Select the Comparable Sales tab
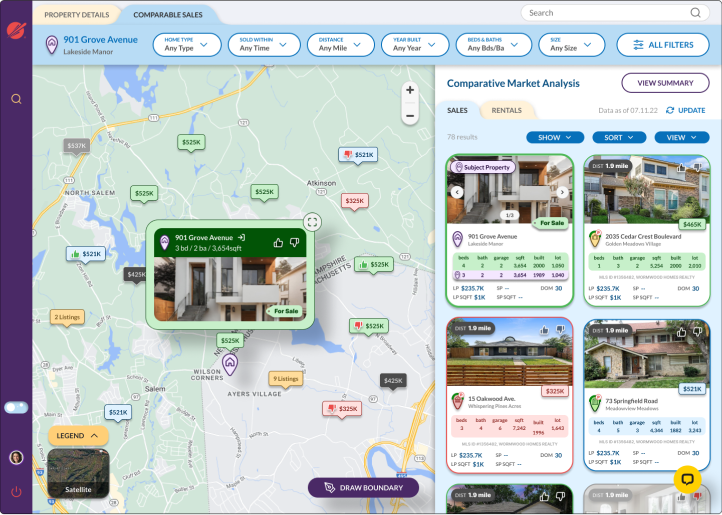 [168, 15]
